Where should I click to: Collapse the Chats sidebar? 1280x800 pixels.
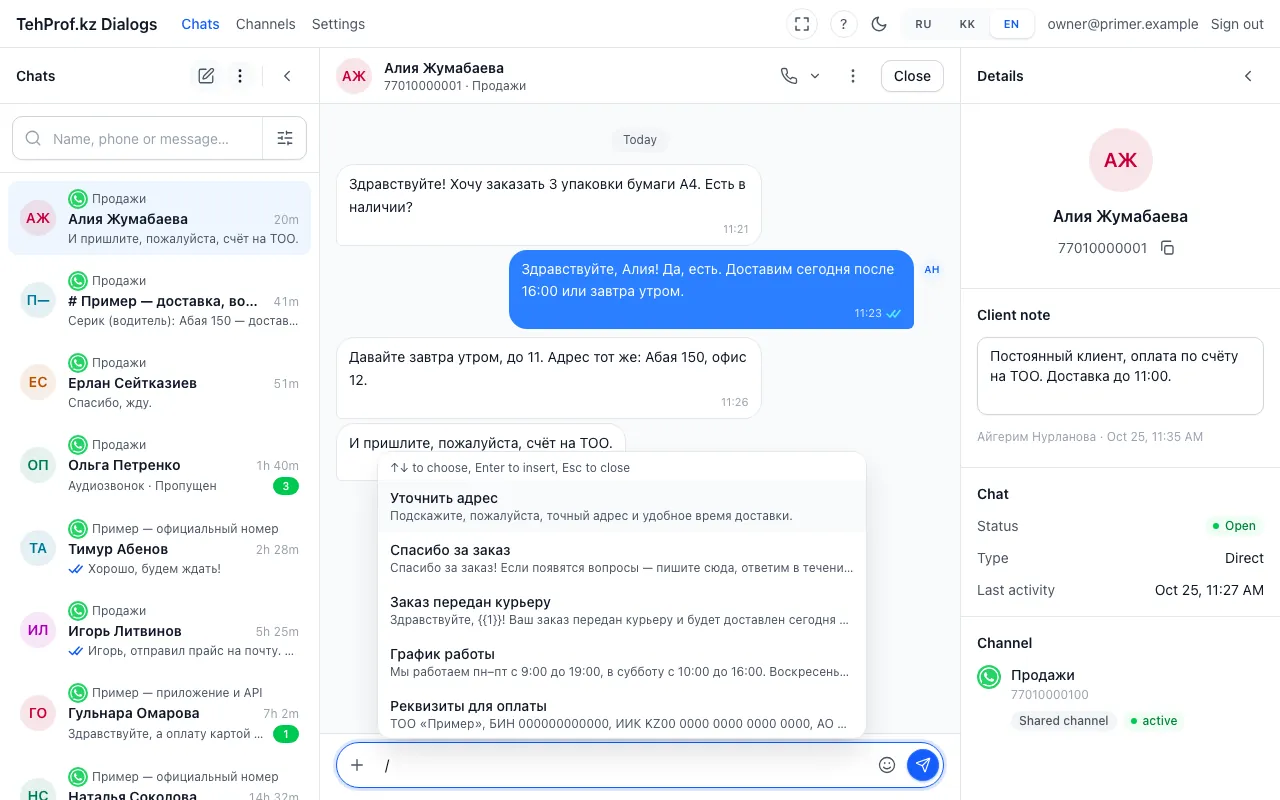pos(287,76)
